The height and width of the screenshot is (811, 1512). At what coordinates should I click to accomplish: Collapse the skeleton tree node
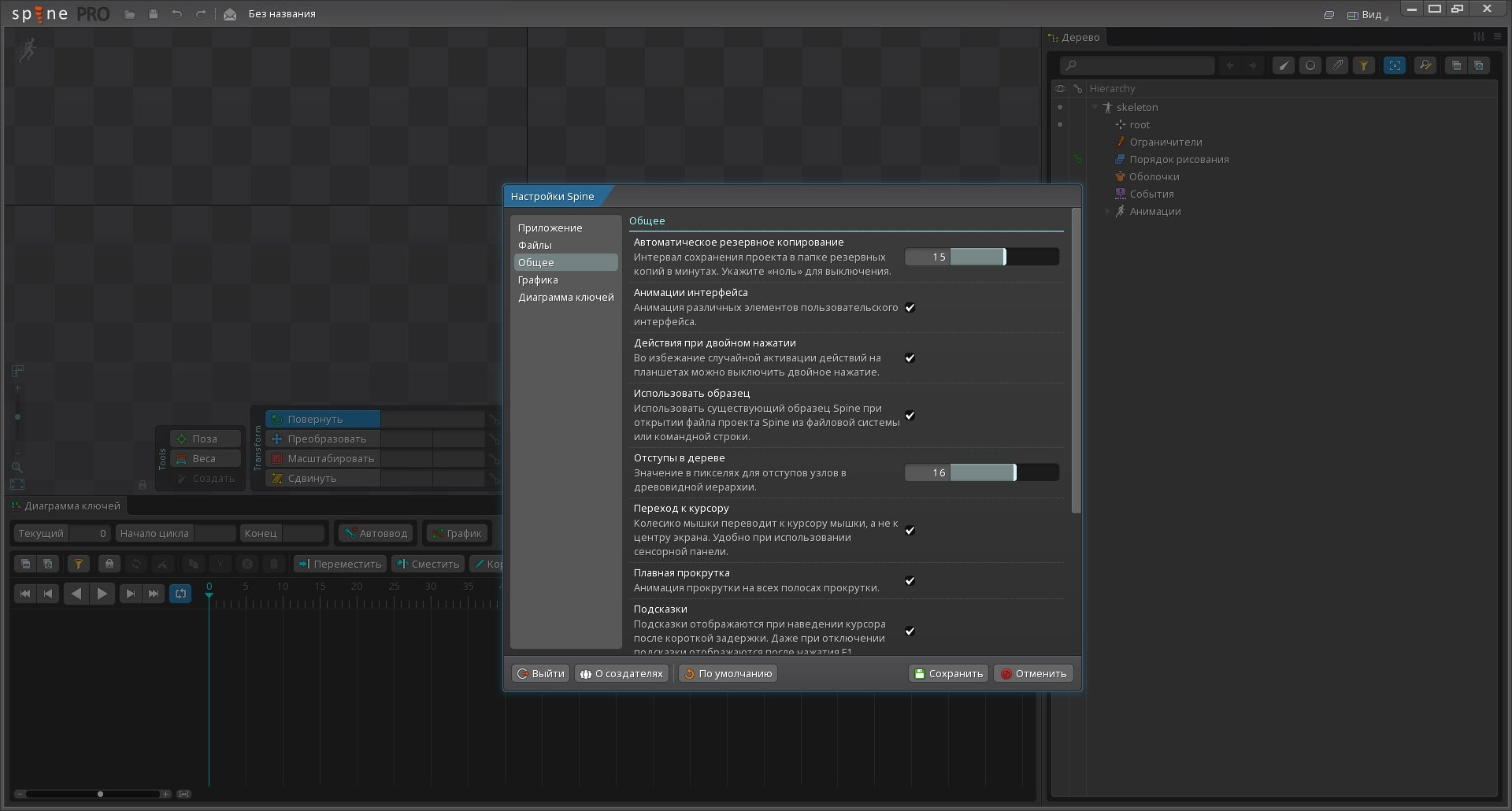click(1094, 107)
